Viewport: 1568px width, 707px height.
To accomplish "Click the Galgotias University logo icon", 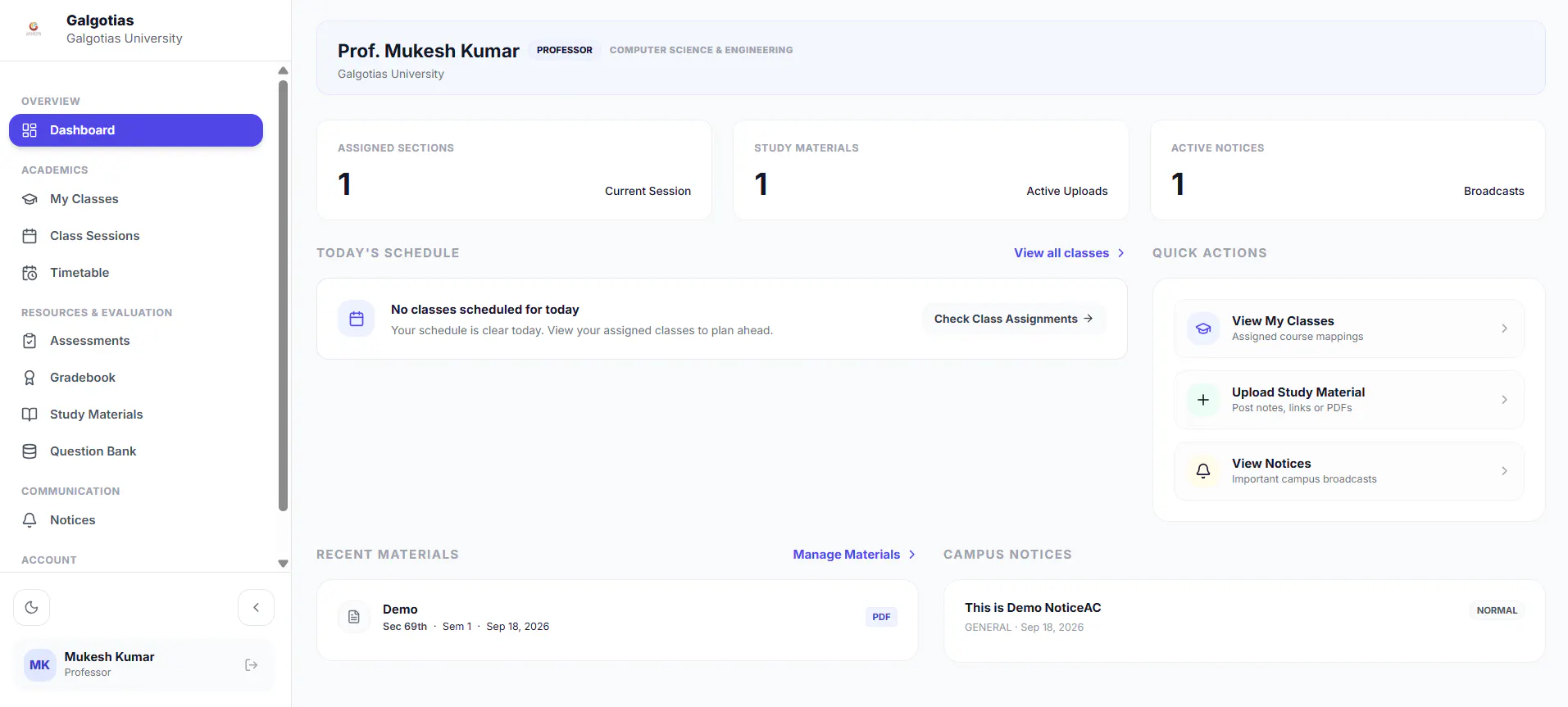I will [x=34, y=29].
